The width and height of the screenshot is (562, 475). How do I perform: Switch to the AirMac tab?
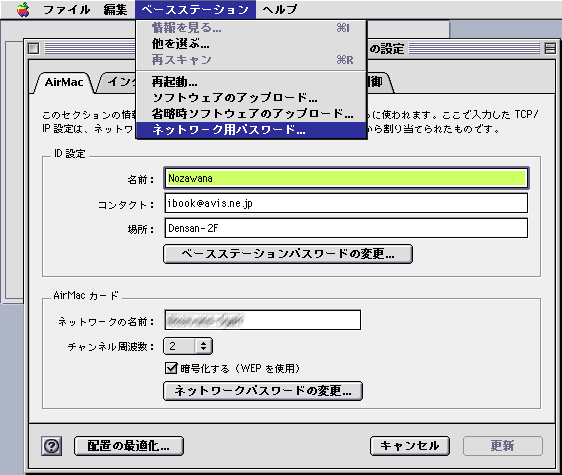[x=64, y=82]
